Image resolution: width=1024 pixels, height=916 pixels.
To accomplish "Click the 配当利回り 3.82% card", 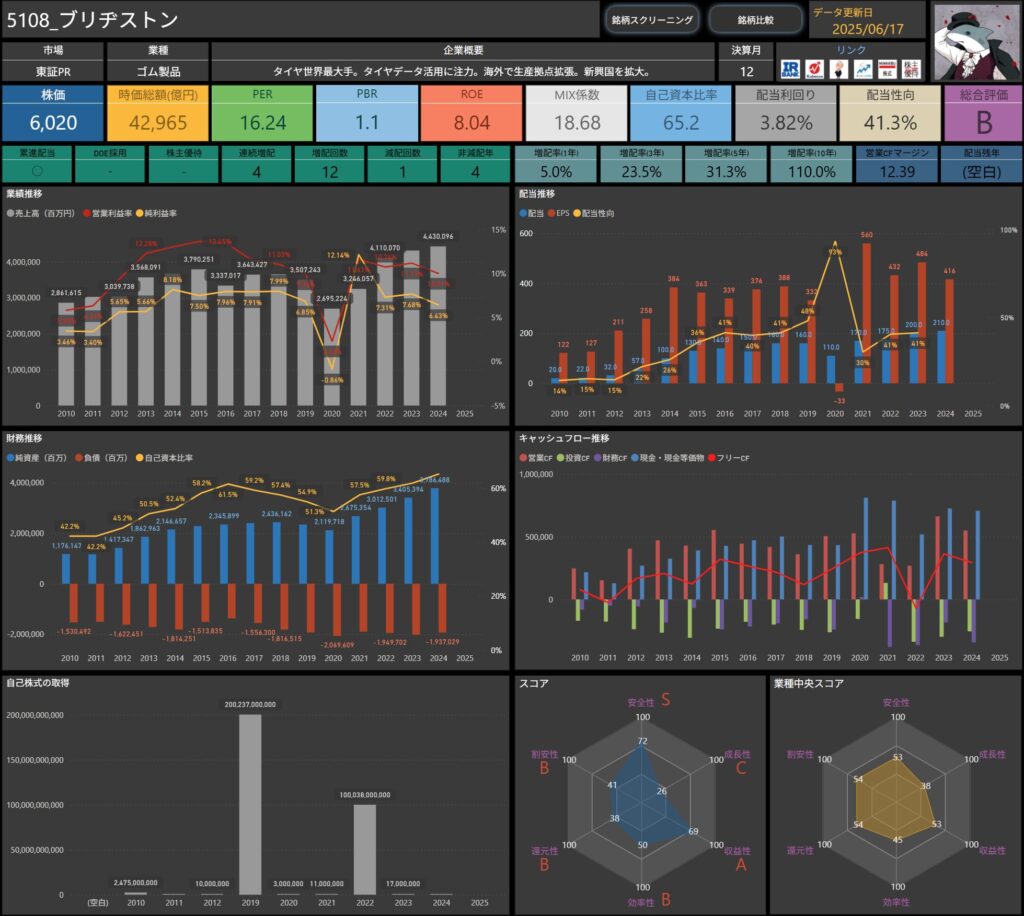I will point(786,113).
